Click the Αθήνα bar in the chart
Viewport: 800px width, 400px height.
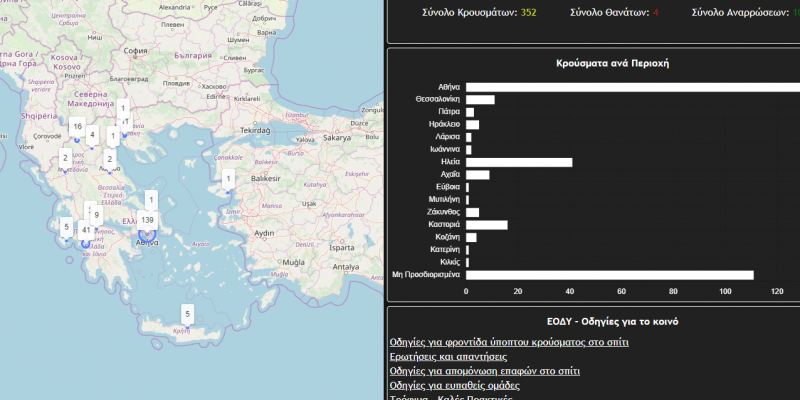coord(633,87)
